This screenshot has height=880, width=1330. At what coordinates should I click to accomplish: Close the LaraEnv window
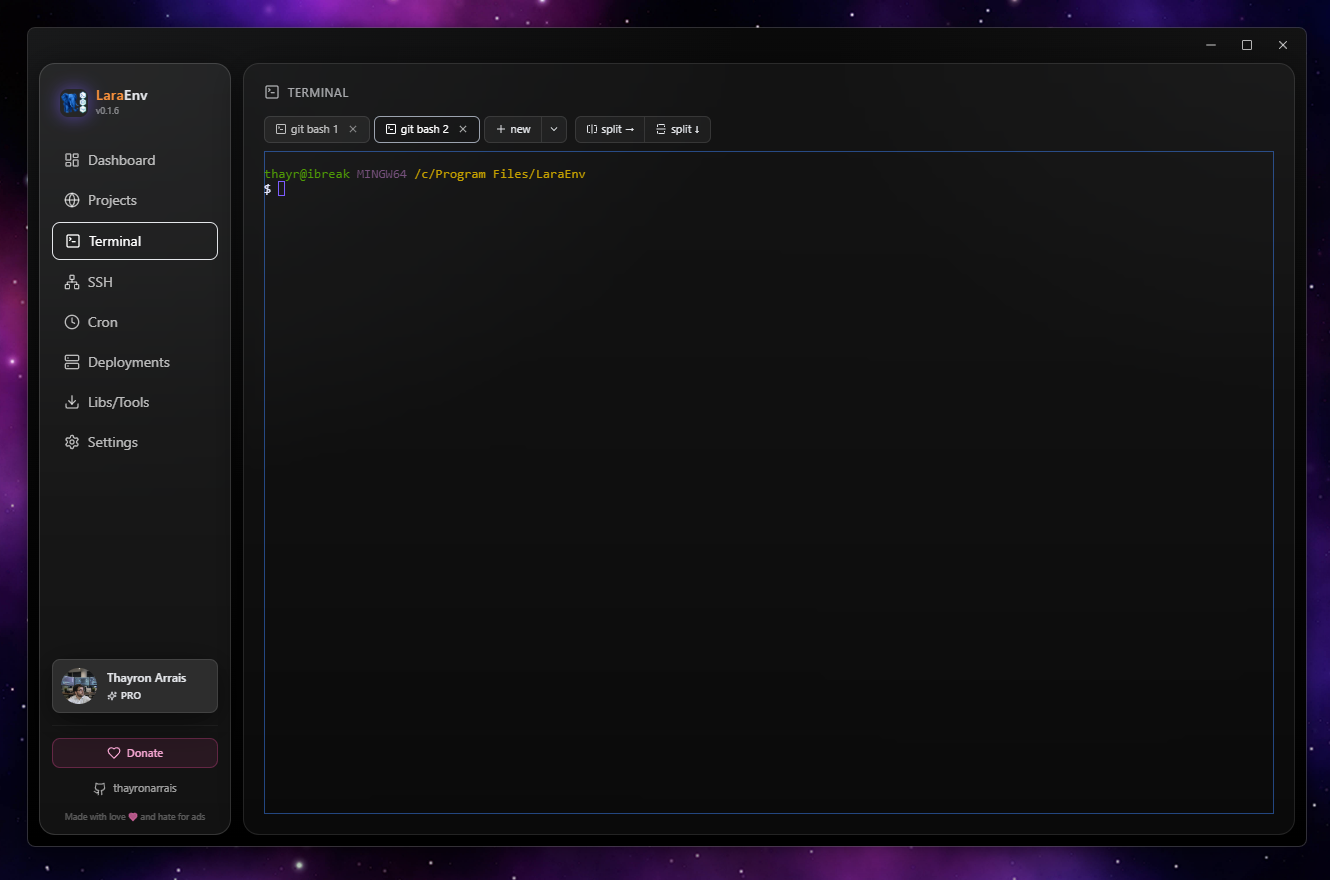coord(1283,45)
